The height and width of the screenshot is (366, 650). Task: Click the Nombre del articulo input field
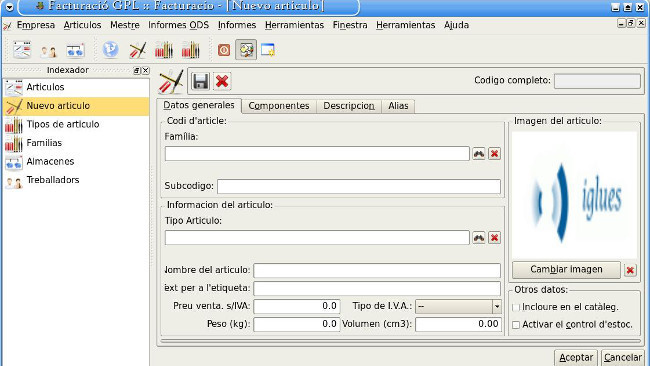377,270
